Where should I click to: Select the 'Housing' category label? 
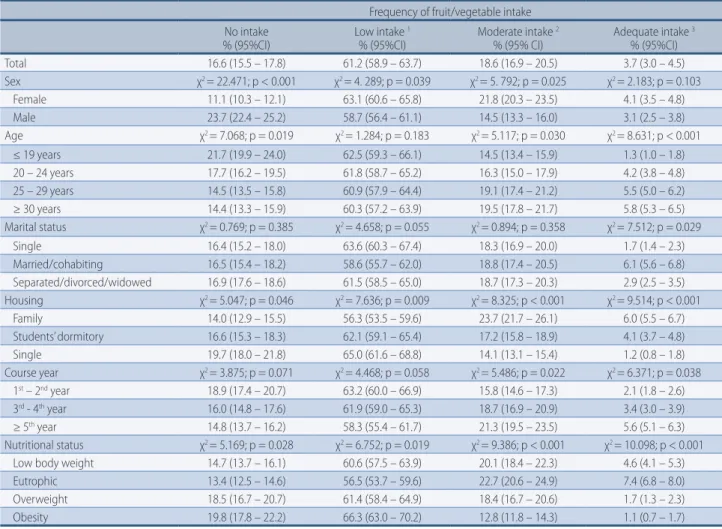(23, 301)
